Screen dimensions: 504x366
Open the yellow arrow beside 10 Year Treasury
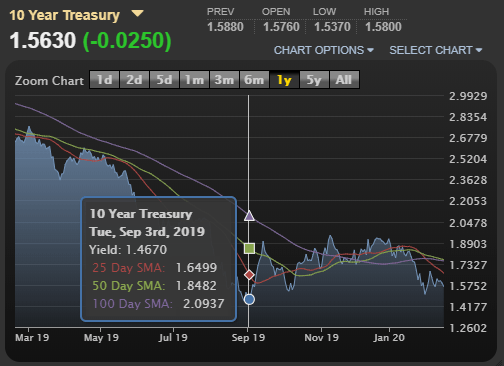pos(137,14)
